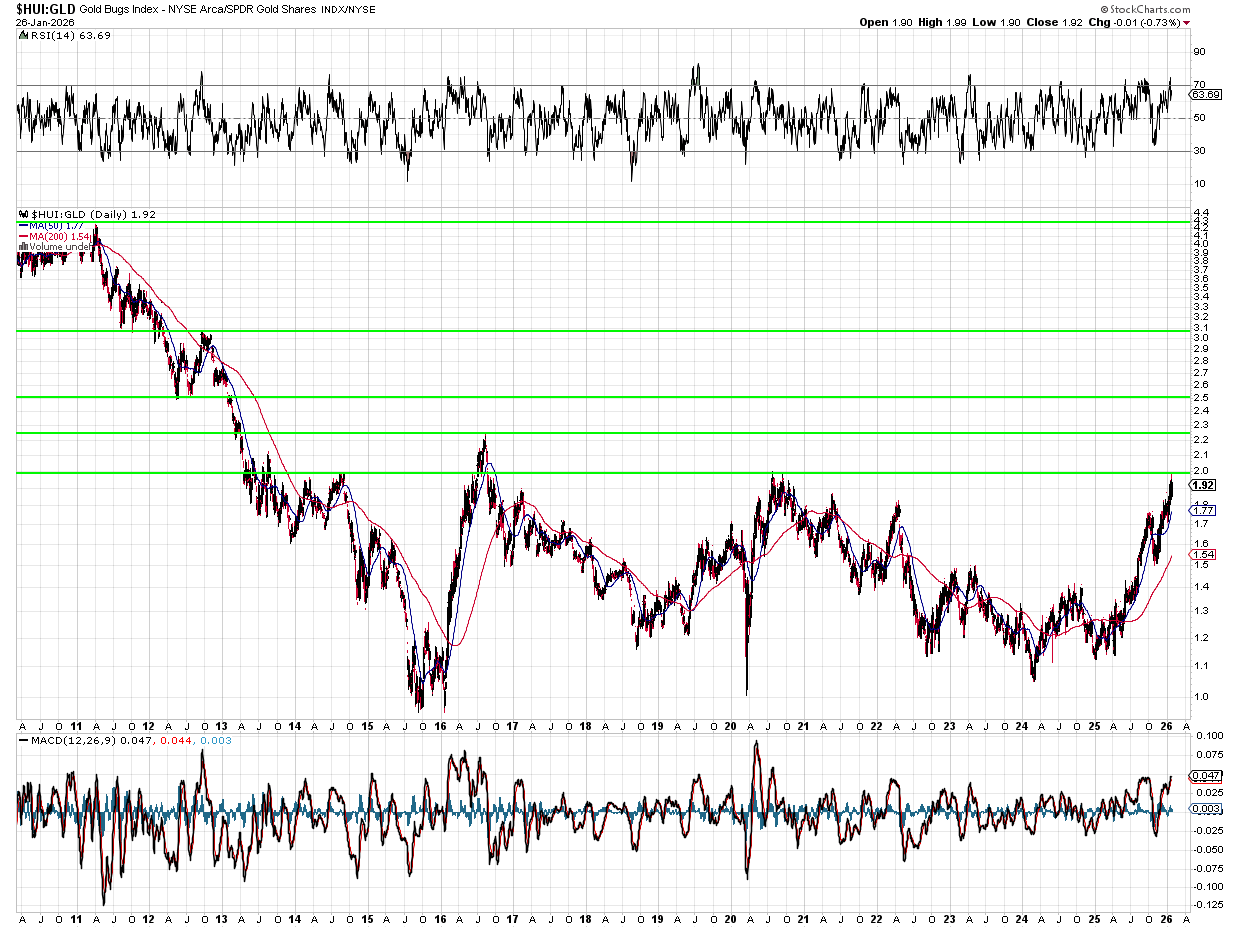
Task: Click the red down arrow after Chg
Action: coord(1186,22)
